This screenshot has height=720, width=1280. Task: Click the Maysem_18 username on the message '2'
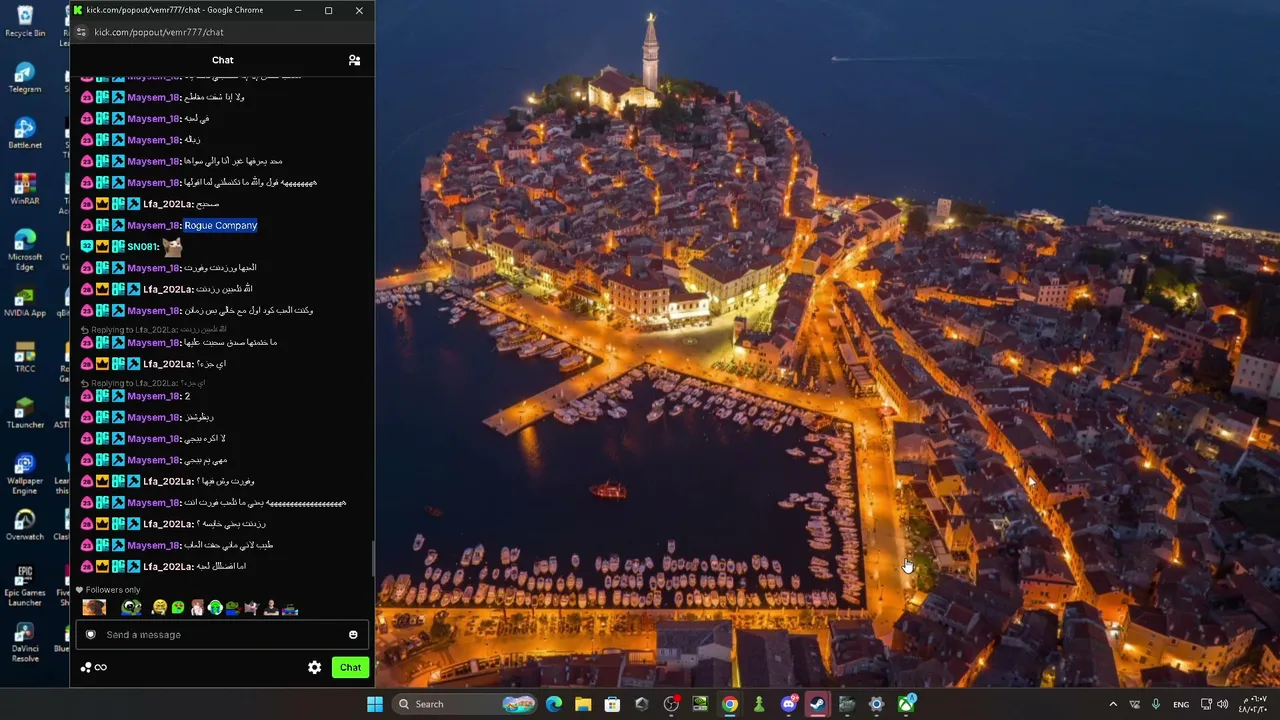153,396
